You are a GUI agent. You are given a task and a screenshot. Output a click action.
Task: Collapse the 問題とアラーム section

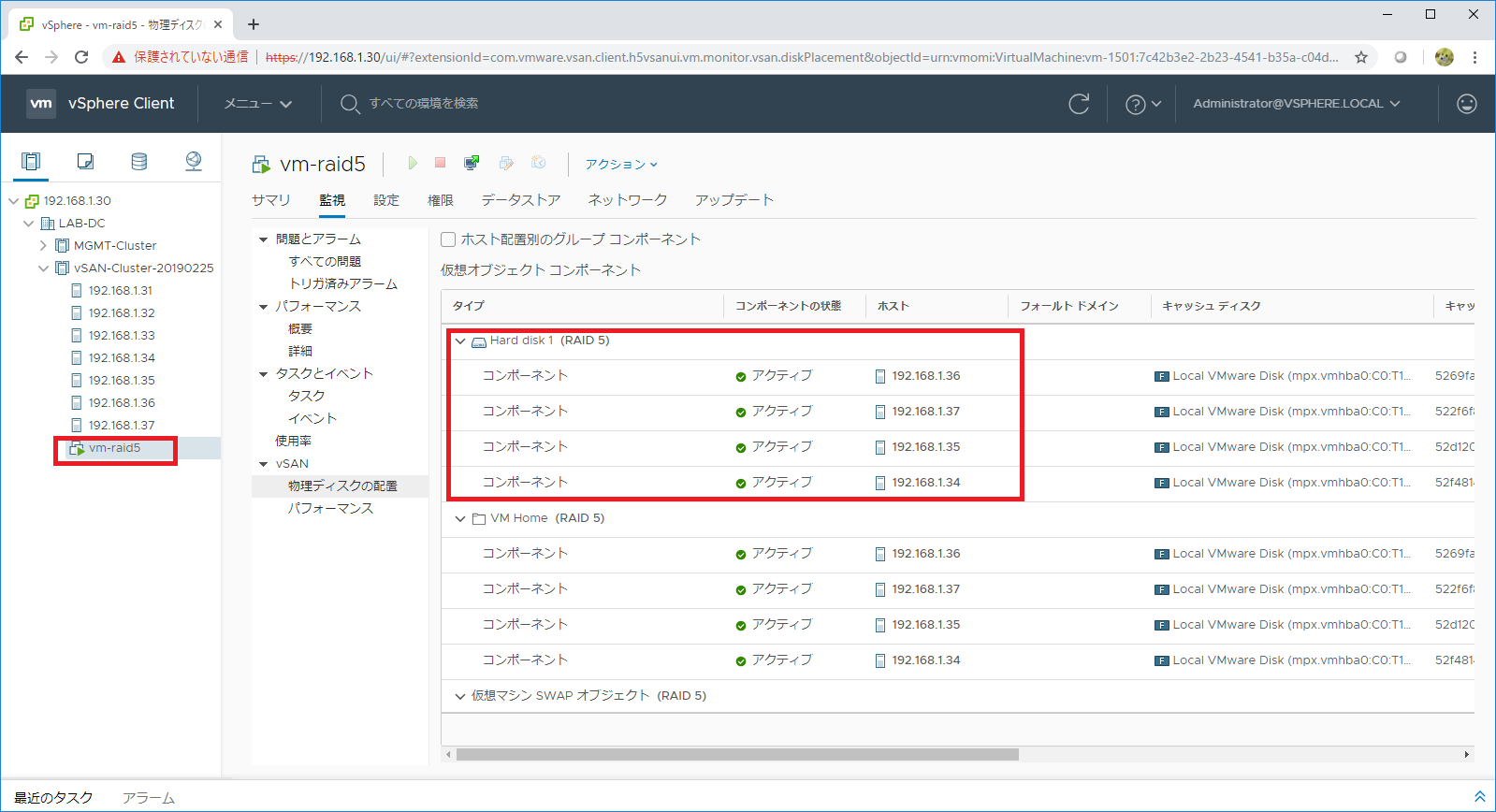click(x=264, y=239)
